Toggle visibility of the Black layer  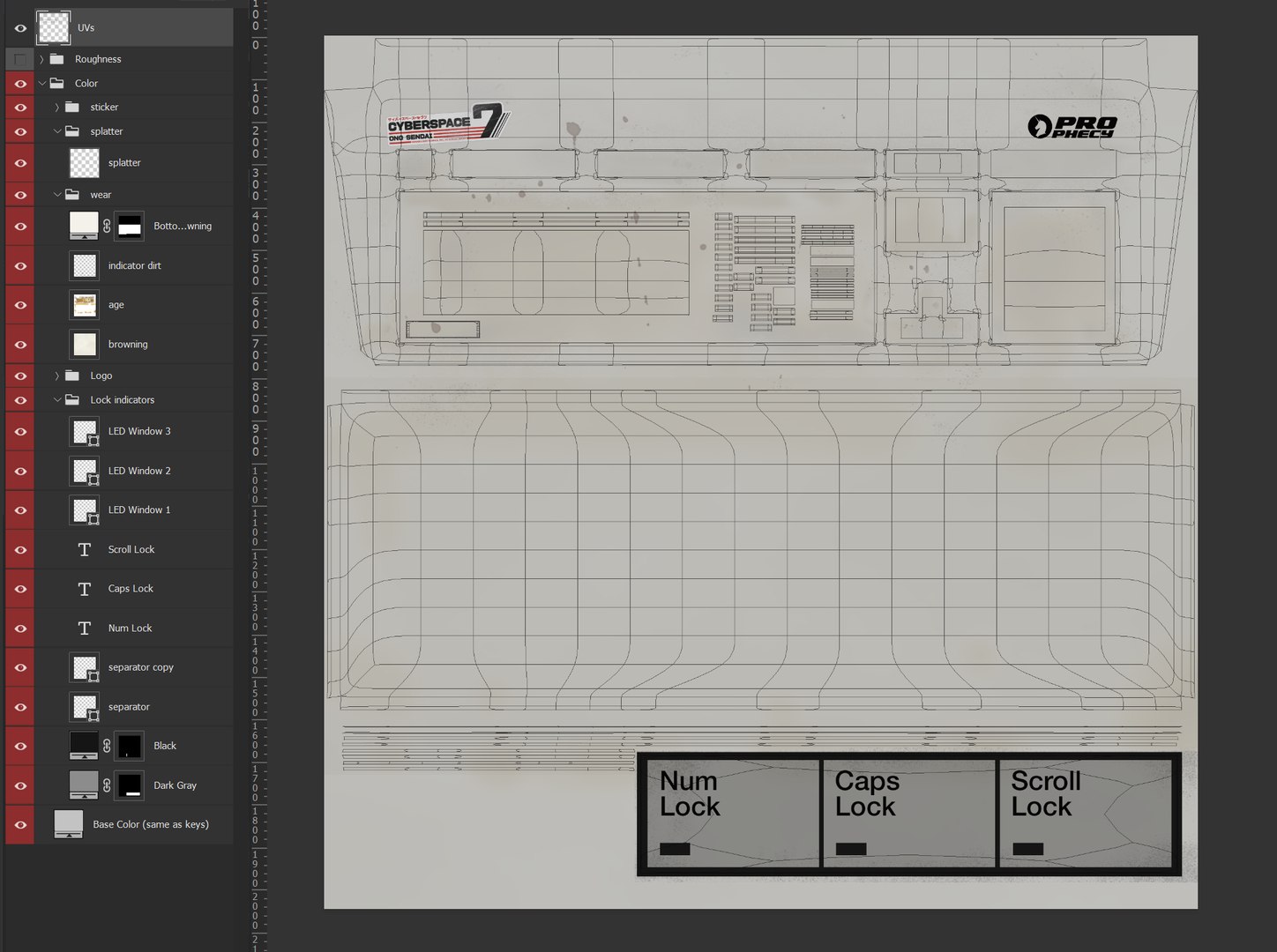click(x=20, y=747)
